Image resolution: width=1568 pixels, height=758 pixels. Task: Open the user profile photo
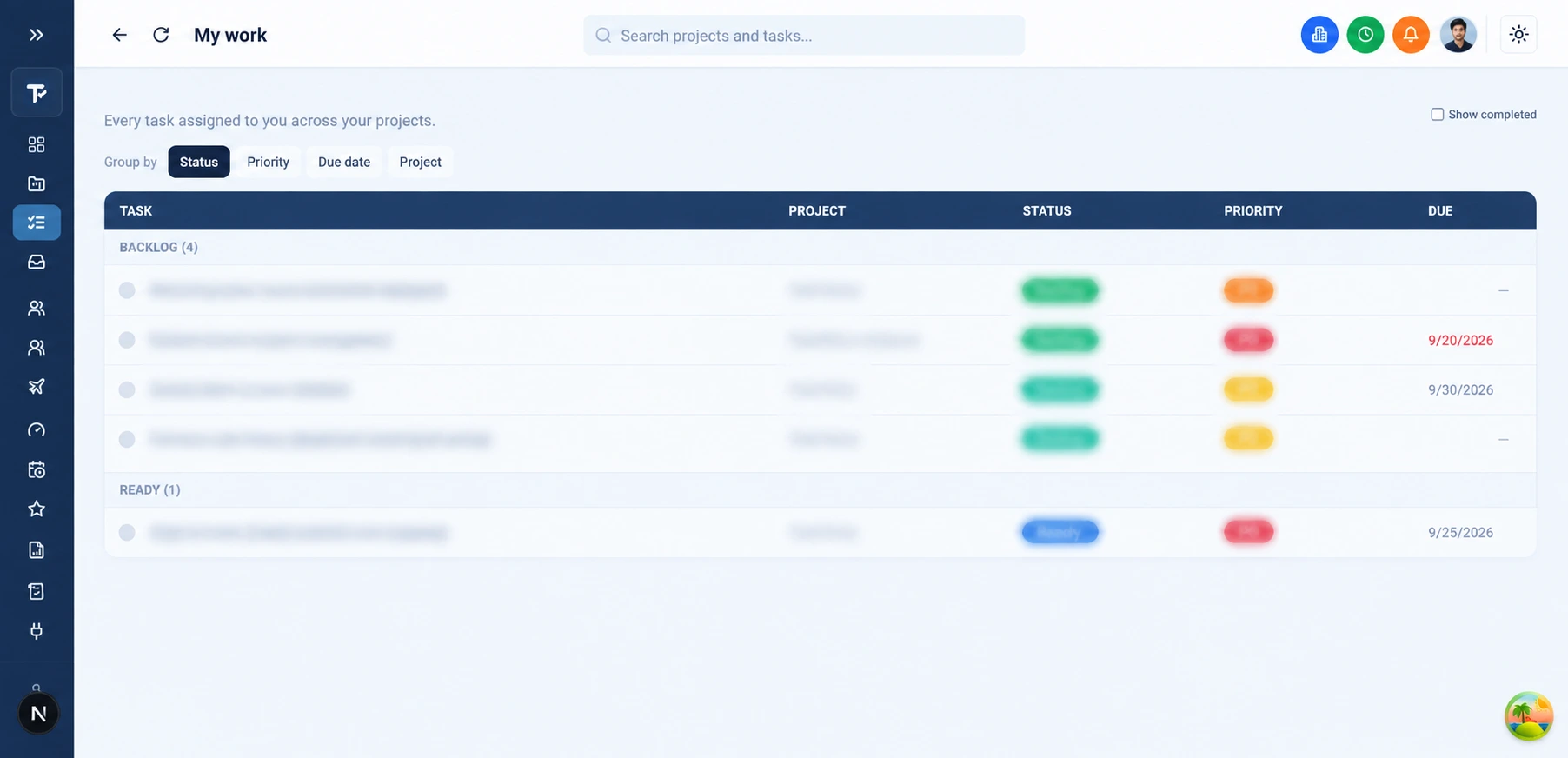pyautogui.click(x=1458, y=35)
